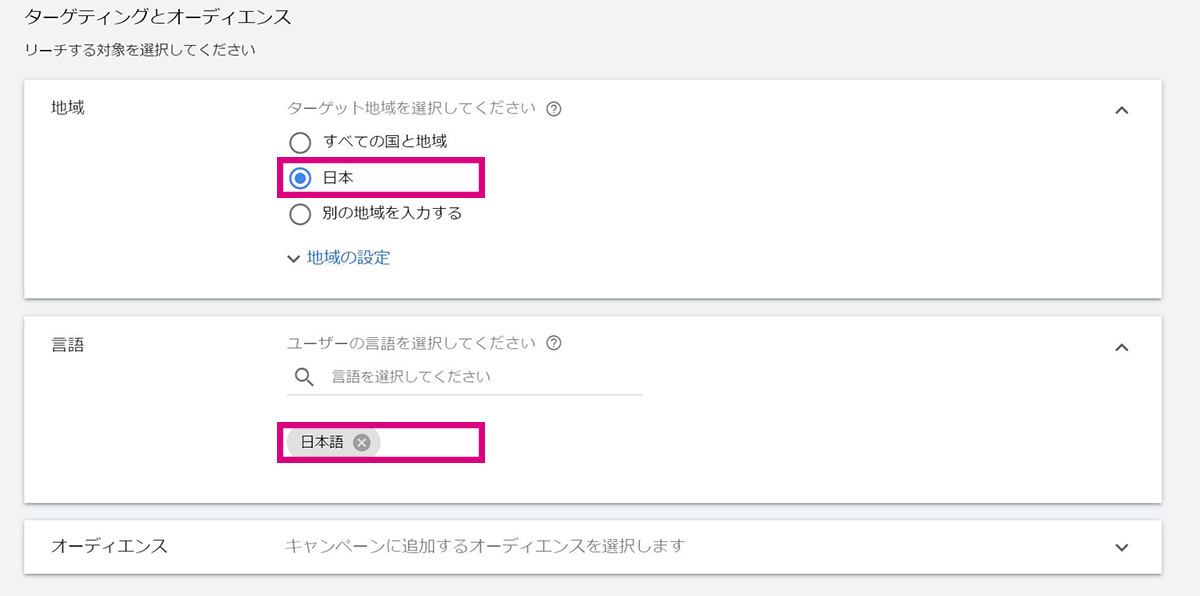Viewport: 1200px width, 596px height.
Task: Expand the オーディエンス section chevron
Action: [x=1122, y=547]
